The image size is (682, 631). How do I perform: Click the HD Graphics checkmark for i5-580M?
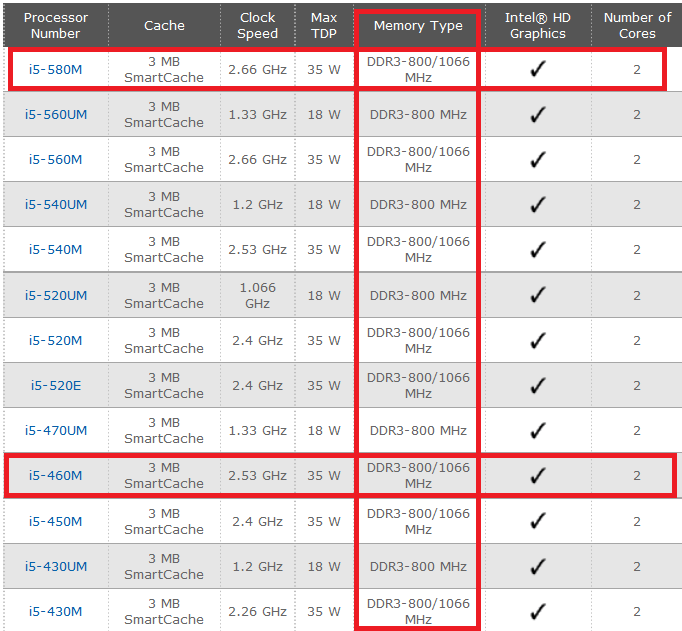(538, 69)
